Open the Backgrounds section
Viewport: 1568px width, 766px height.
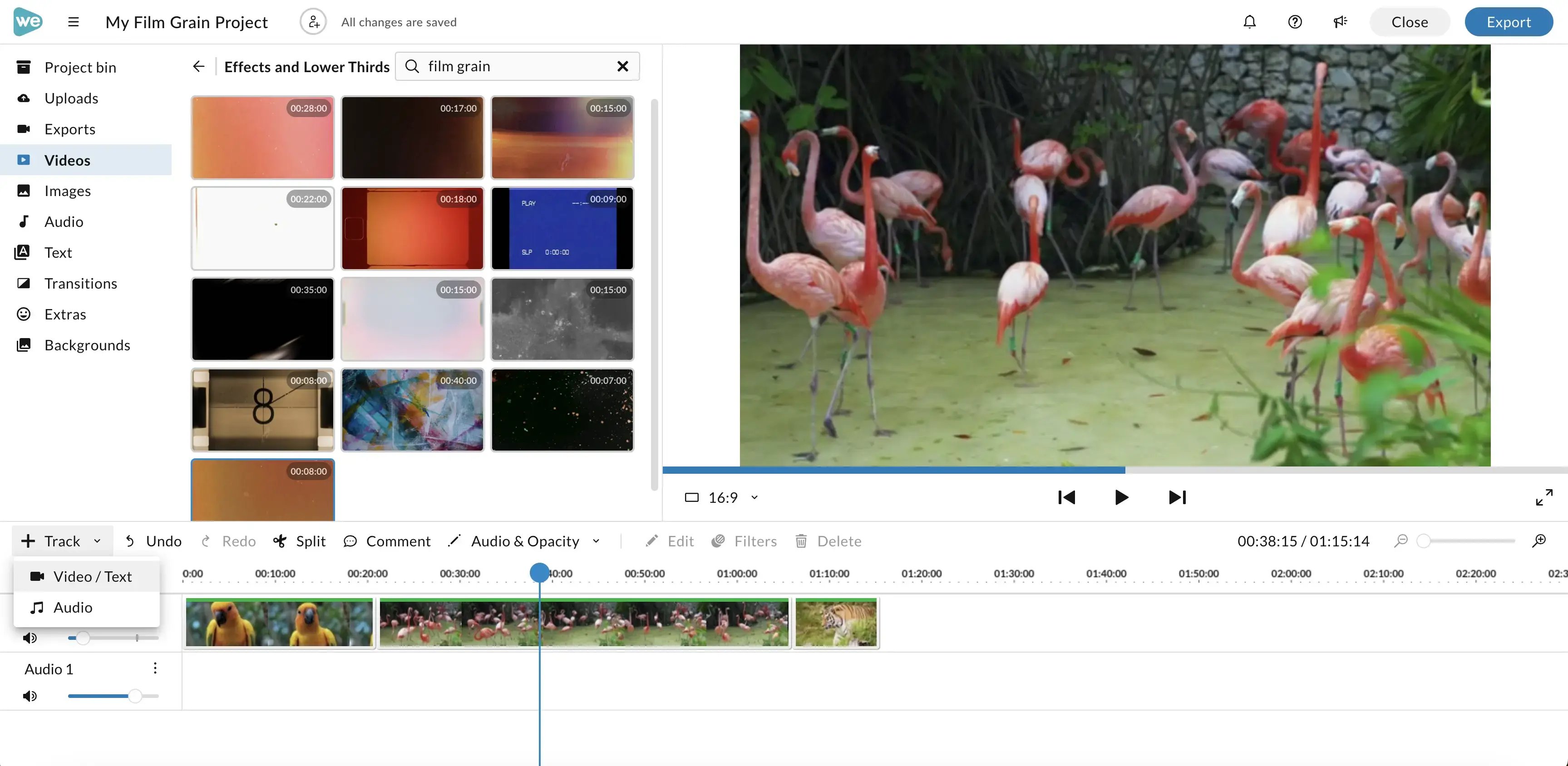tap(86, 345)
